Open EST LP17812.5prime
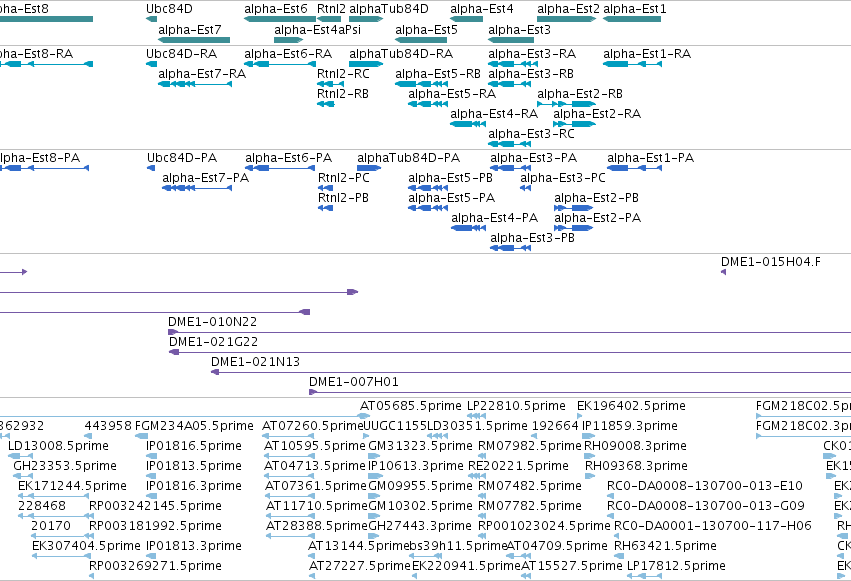The height and width of the screenshot is (581, 851). pyautogui.click(x=676, y=566)
